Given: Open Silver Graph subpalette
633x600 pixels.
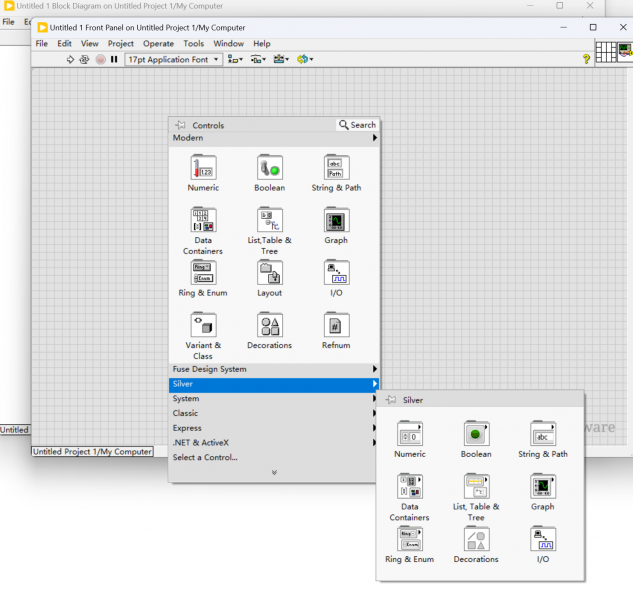Looking at the screenshot, I should click(x=543, y=492).
